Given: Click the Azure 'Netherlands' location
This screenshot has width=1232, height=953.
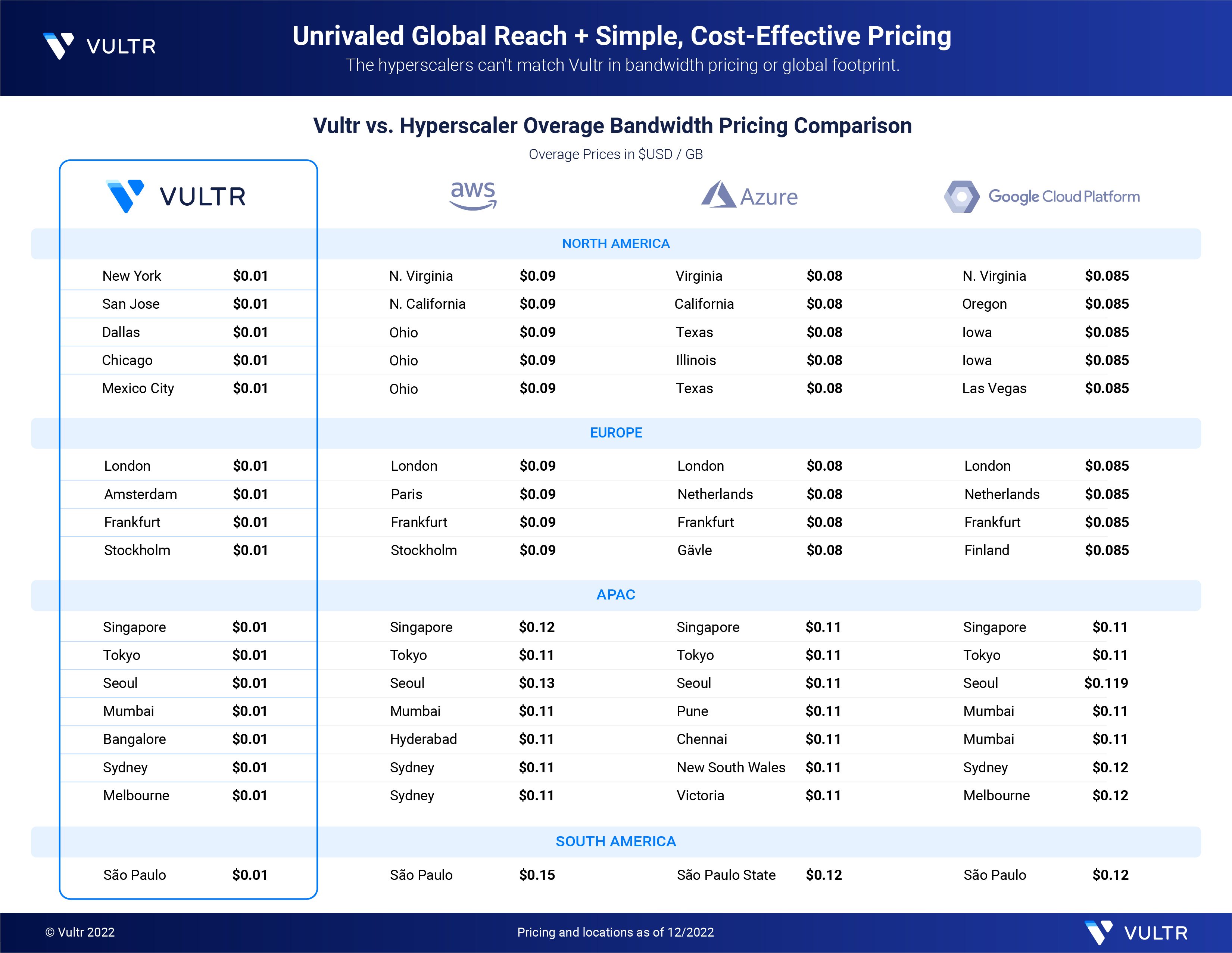Looking at the screenshot, I should (x=715, y=494).
